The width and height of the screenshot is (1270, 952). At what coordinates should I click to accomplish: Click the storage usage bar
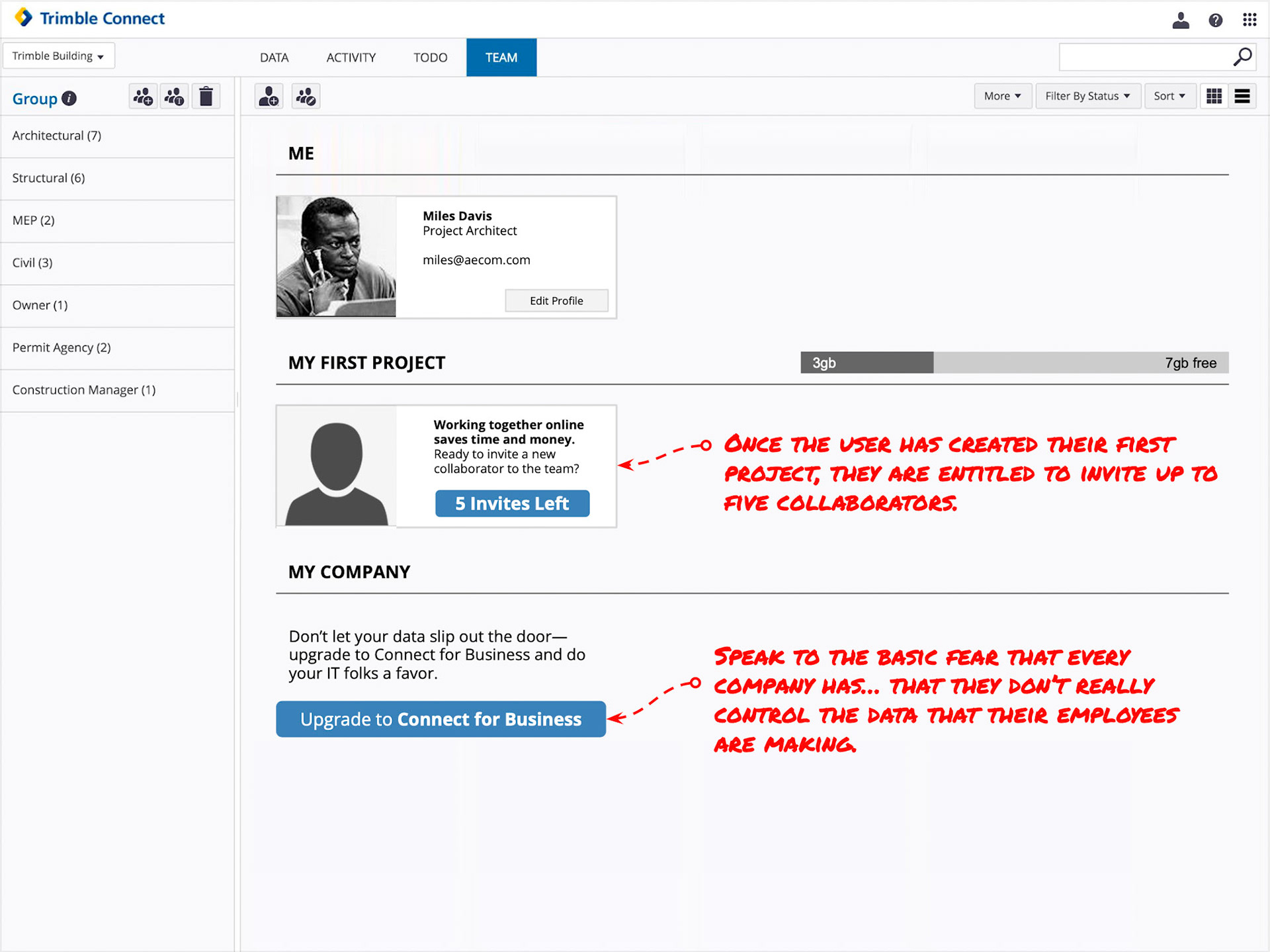click(x=1014, y=363)
